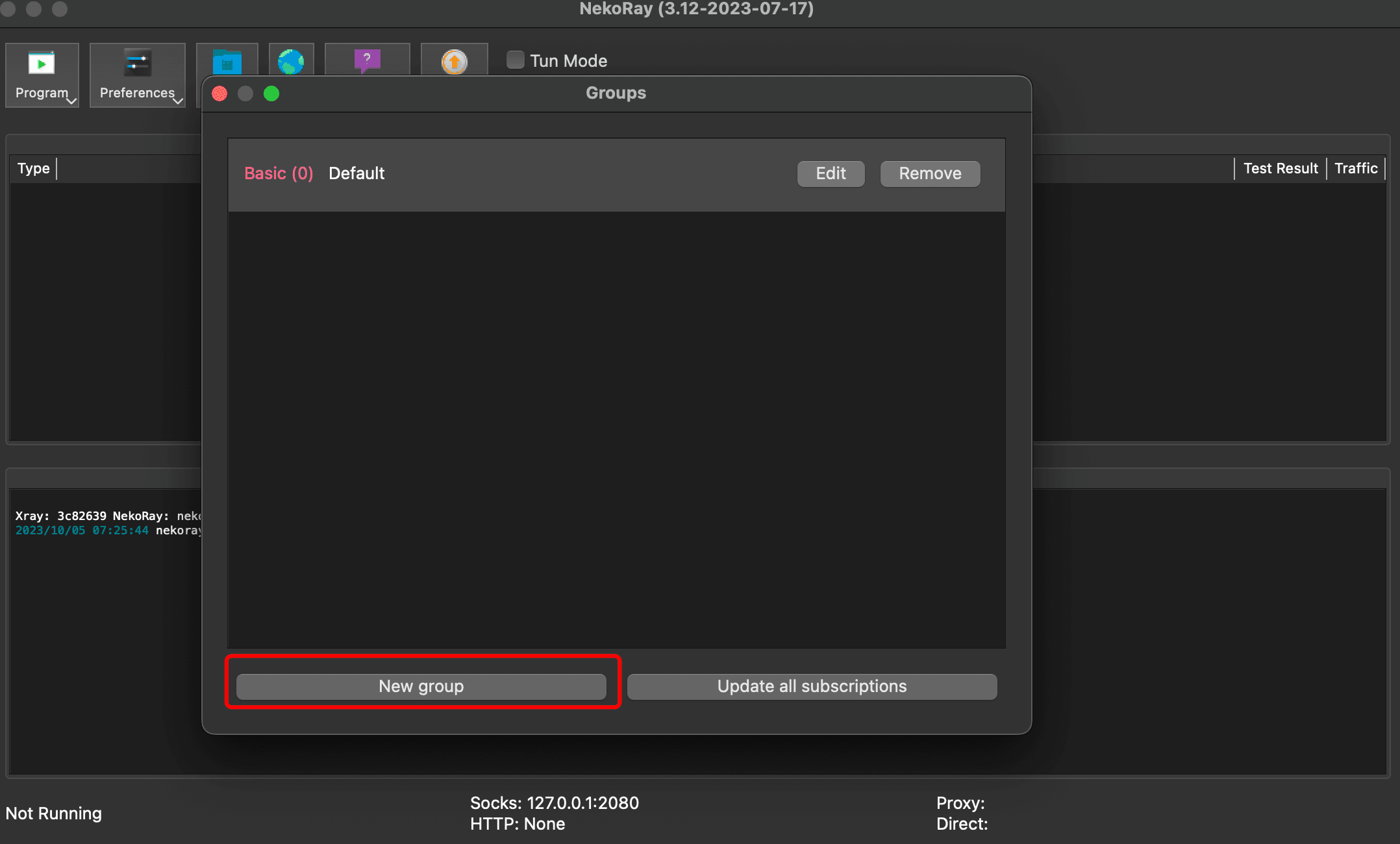This screenshot has height=844, width=1400.
Task: Click the orange up-arrow update icon
Action: pos(455,62)
